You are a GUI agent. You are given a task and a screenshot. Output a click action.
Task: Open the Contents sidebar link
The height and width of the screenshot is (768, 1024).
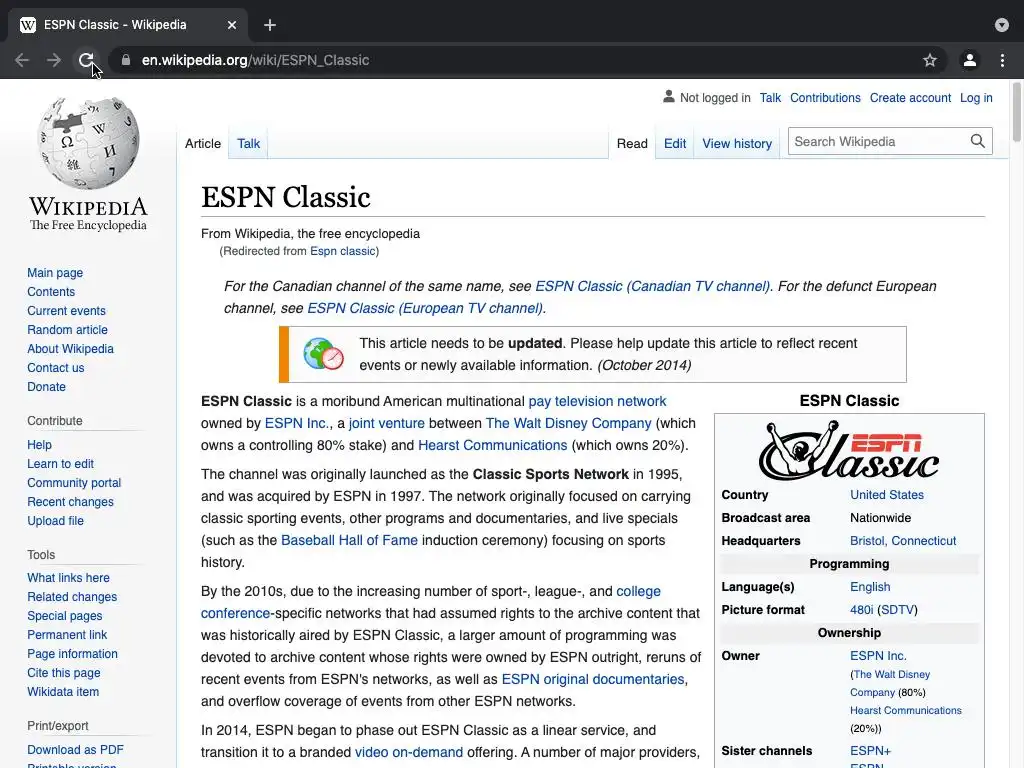(51, 292)
